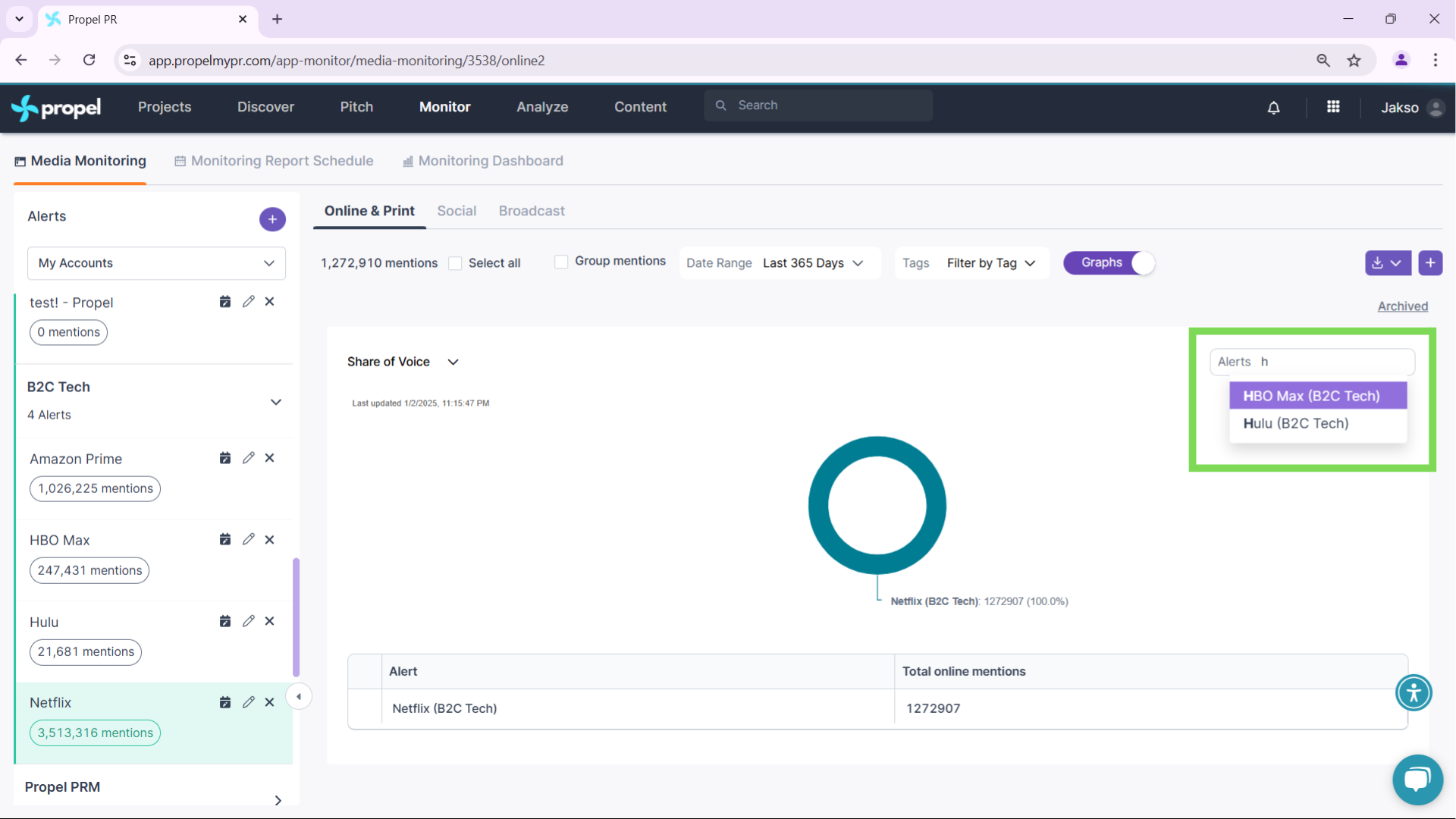Switch to the Social tab
Viewport: 1456px width, 819px height.
457,211
